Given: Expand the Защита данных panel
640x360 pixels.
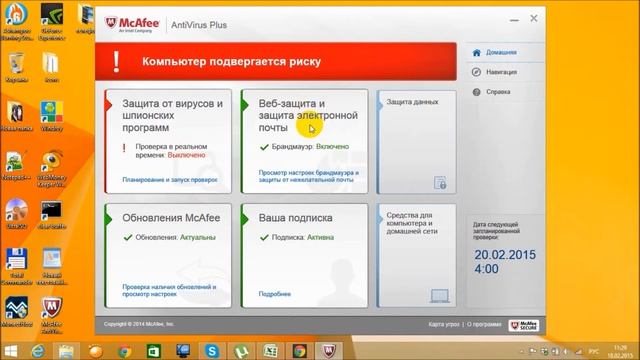Looking at the screenshot, I should 416,142.
